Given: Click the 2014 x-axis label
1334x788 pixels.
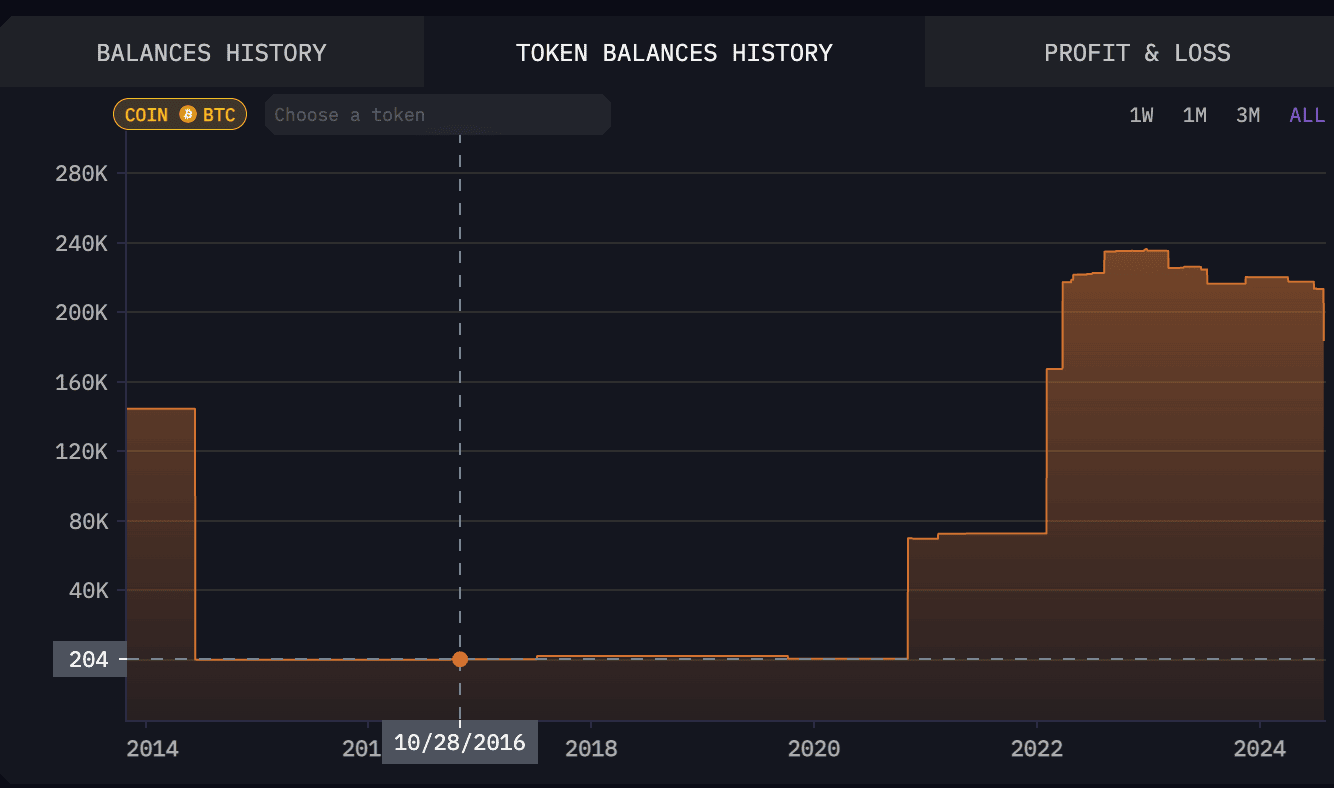Looking at the screenshot, I should click(x=153, y=748).
